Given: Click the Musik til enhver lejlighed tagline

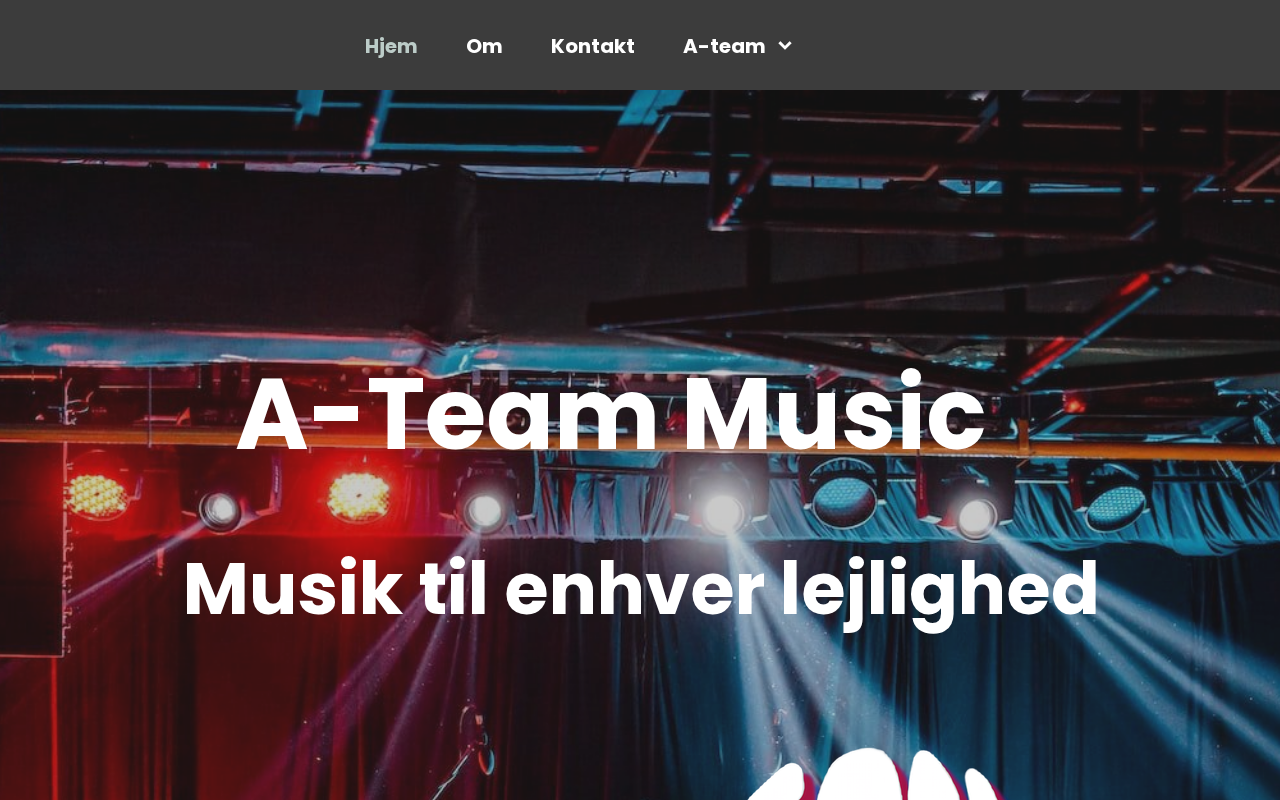Looking at the screenshot, I should tap(640, 590).
